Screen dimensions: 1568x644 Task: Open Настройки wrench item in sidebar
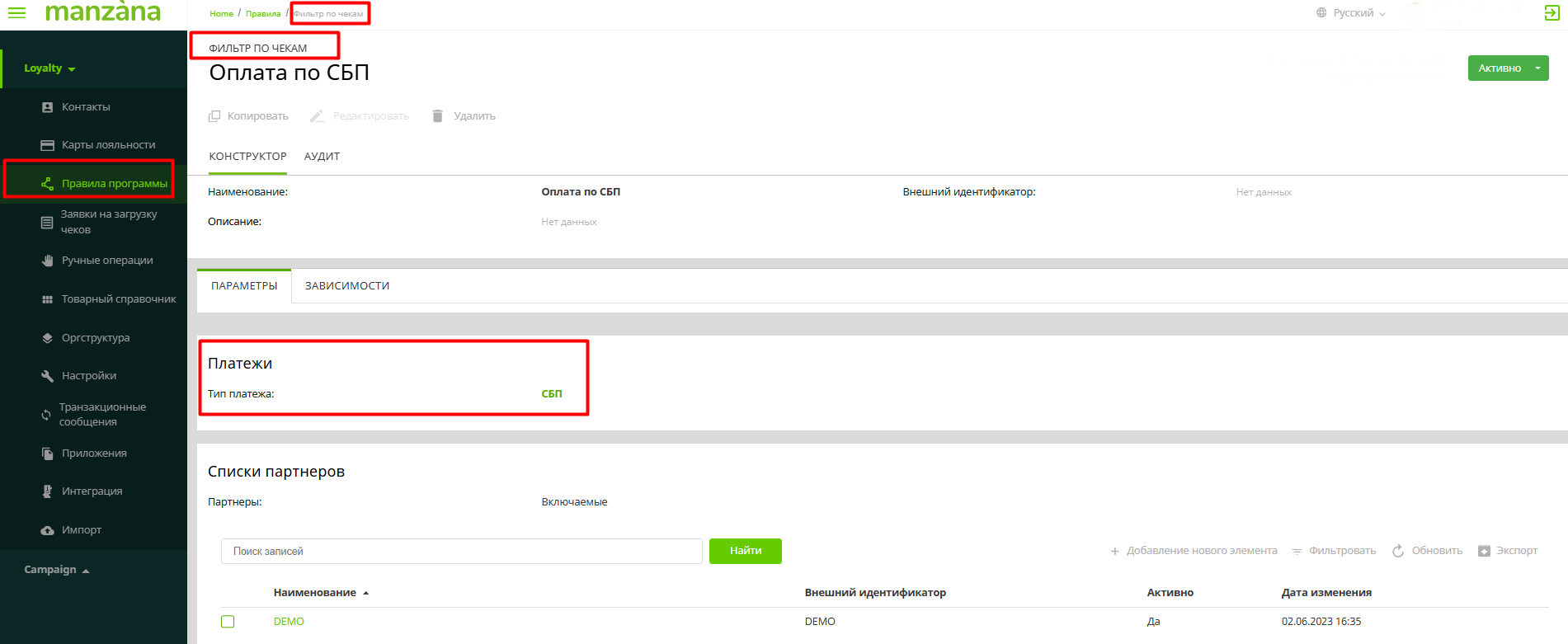click(x=88, y=376)
